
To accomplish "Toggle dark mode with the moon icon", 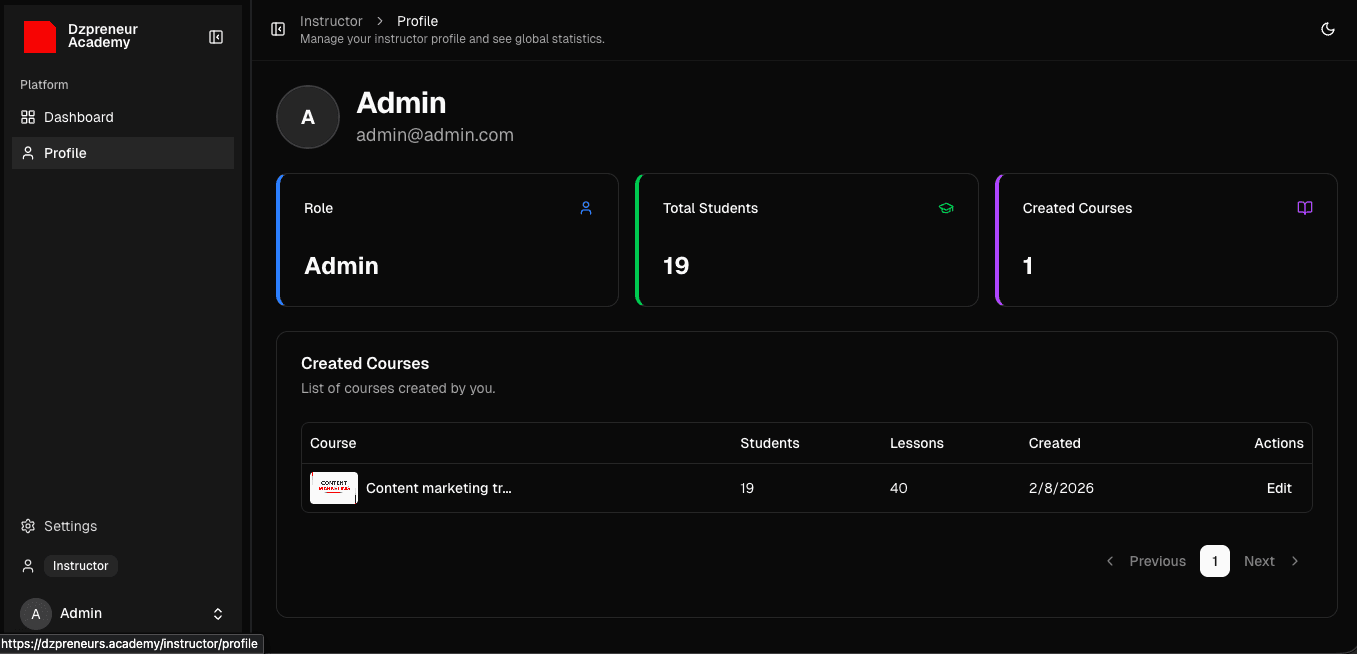I will (x=1328, y=29).
